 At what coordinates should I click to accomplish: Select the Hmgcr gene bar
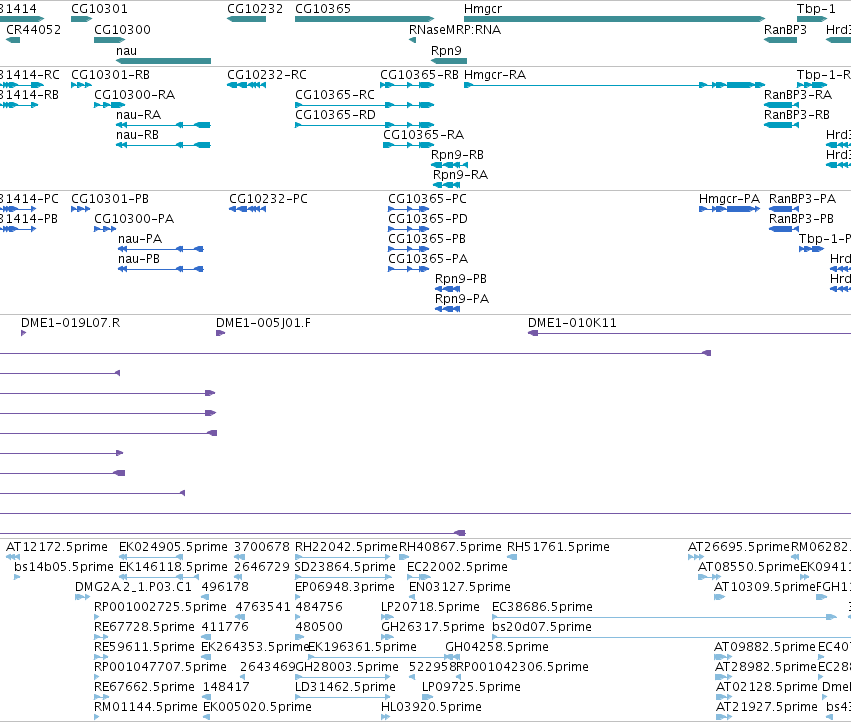(614, 19)
